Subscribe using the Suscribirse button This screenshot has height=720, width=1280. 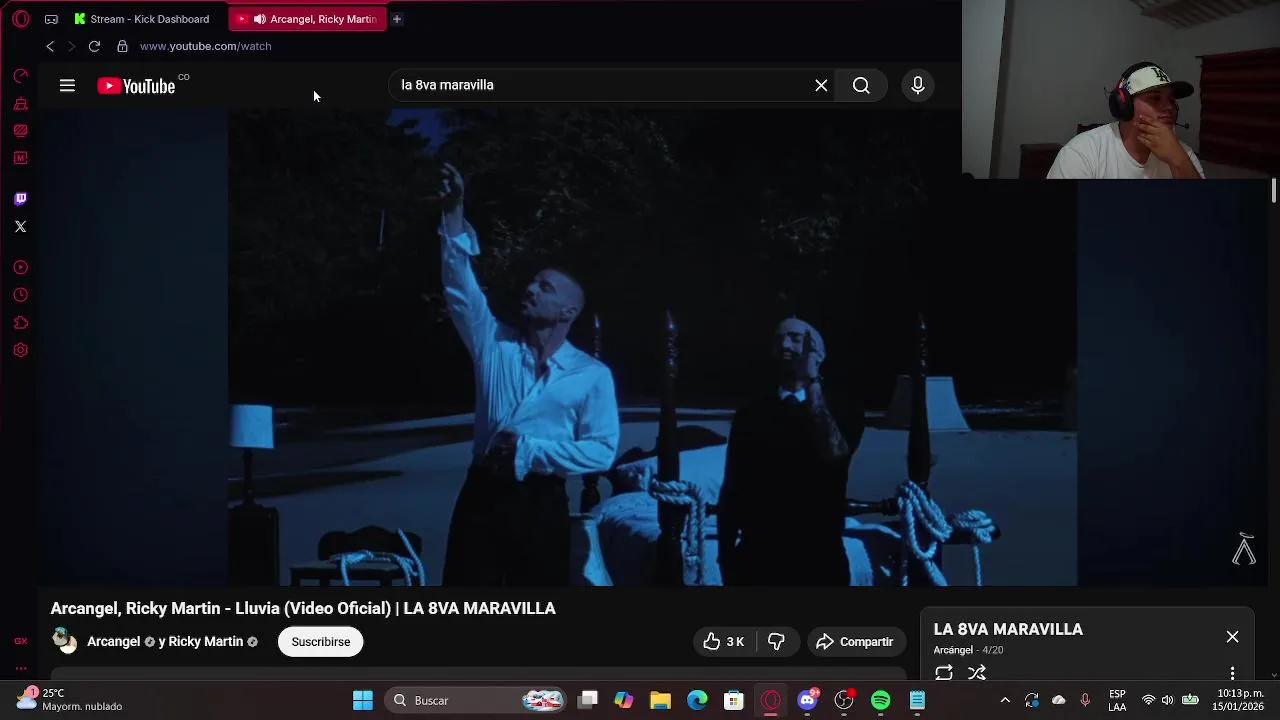pyautogui.click(x=321, y=642)
